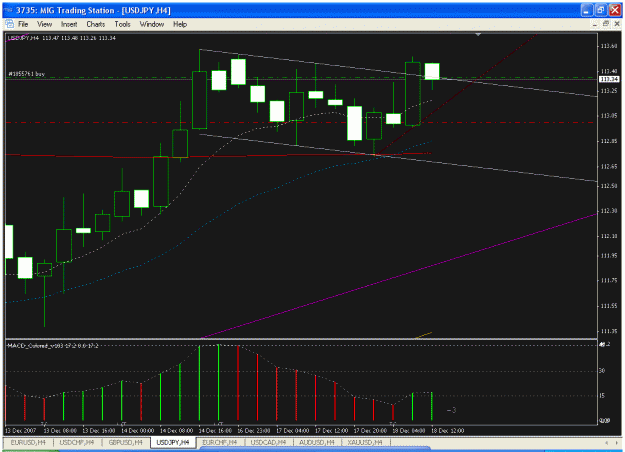Click the 113.60 price scale label
The height and width of the screenshot is (452, 625).
[x=609, y=46]
